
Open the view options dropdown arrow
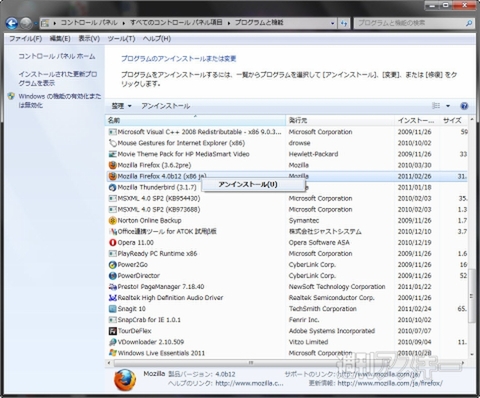pyautogui.click(x=448, y=106)
